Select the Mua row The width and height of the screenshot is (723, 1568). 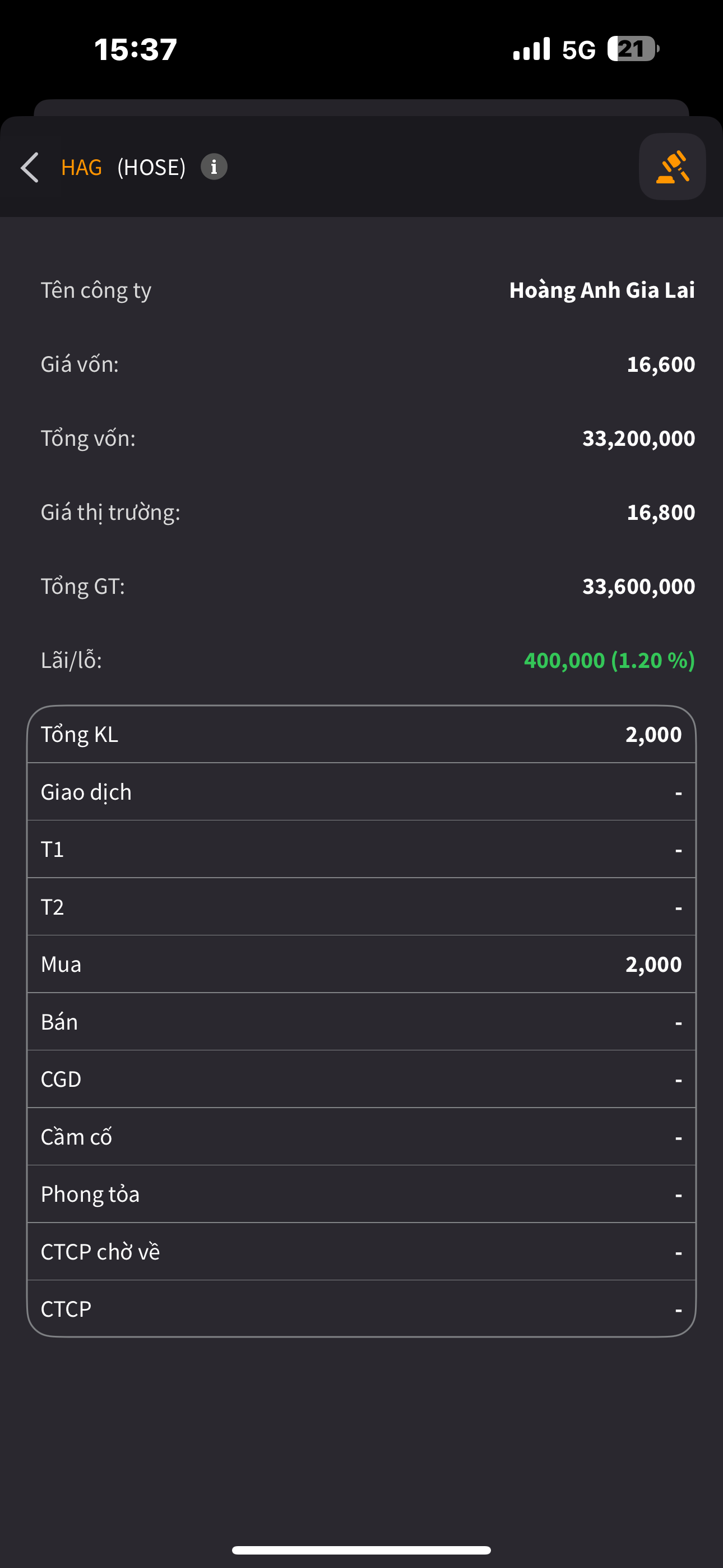(361, 964)
